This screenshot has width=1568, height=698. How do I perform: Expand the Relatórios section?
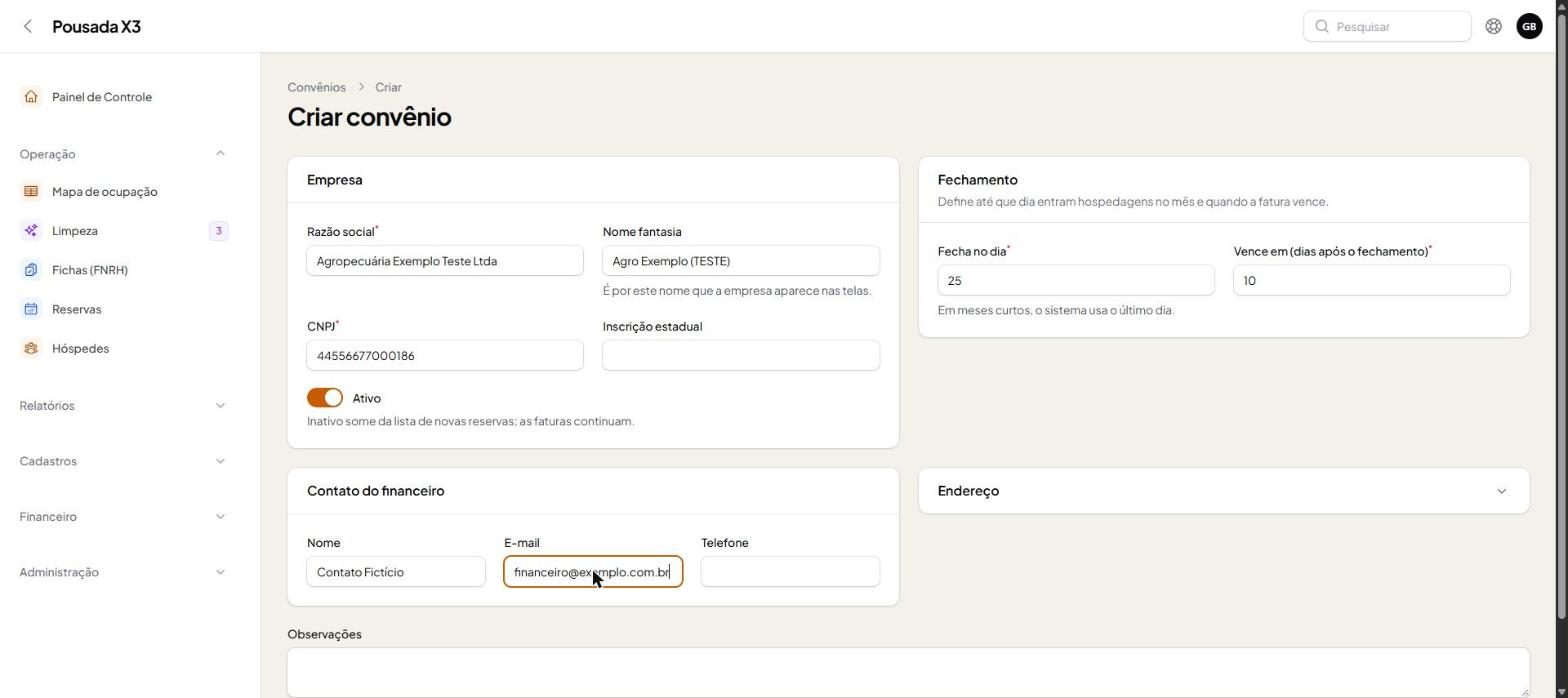[x=220, y=406]
